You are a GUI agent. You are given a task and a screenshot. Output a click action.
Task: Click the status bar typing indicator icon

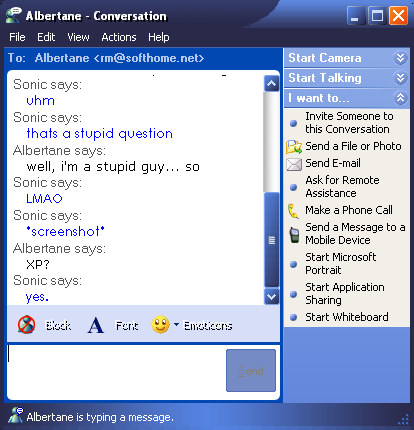tap(16, 415)
